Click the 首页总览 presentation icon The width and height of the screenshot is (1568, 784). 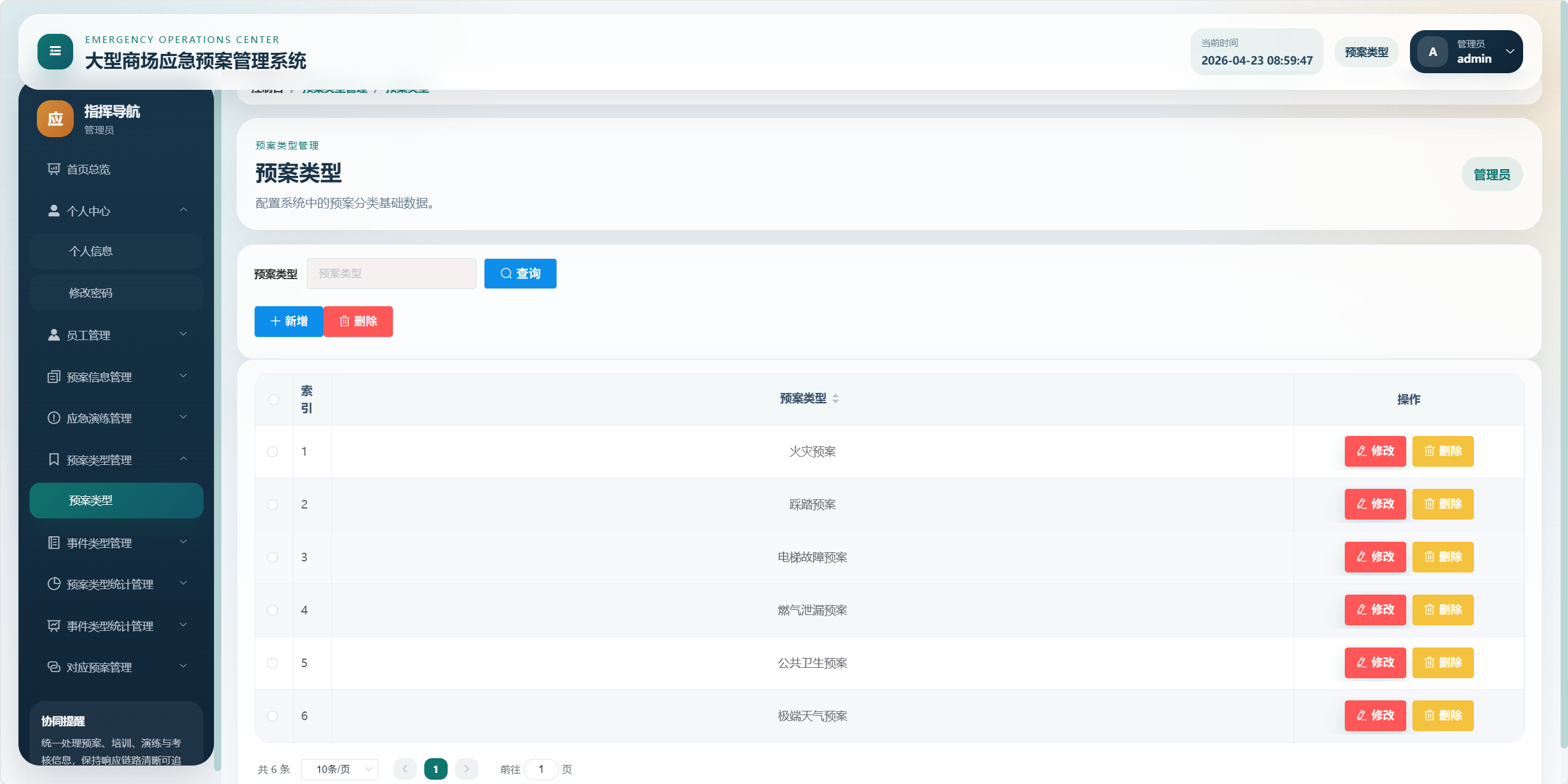click(54, 169)
